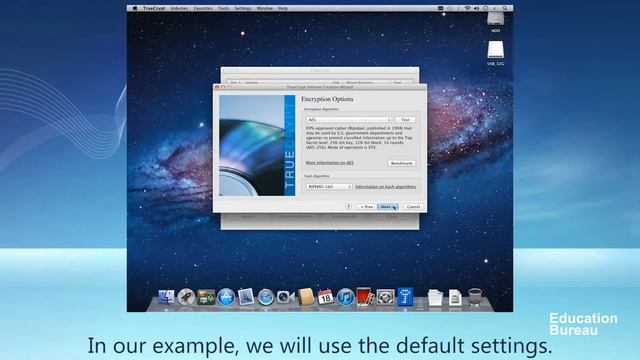This screenshot has width=640, height=360.
Task: Click the blue TrueCrypt dock icon
Action: tap(405, 297)
